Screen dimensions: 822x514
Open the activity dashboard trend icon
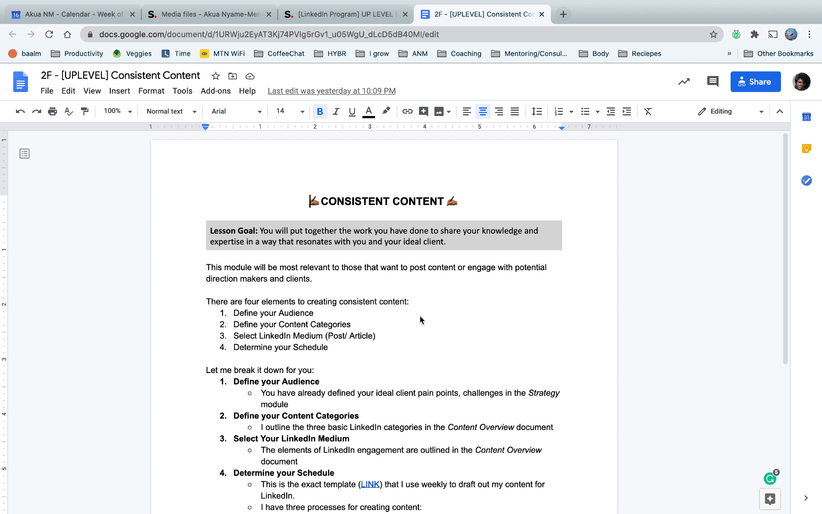tap(684, 82)
